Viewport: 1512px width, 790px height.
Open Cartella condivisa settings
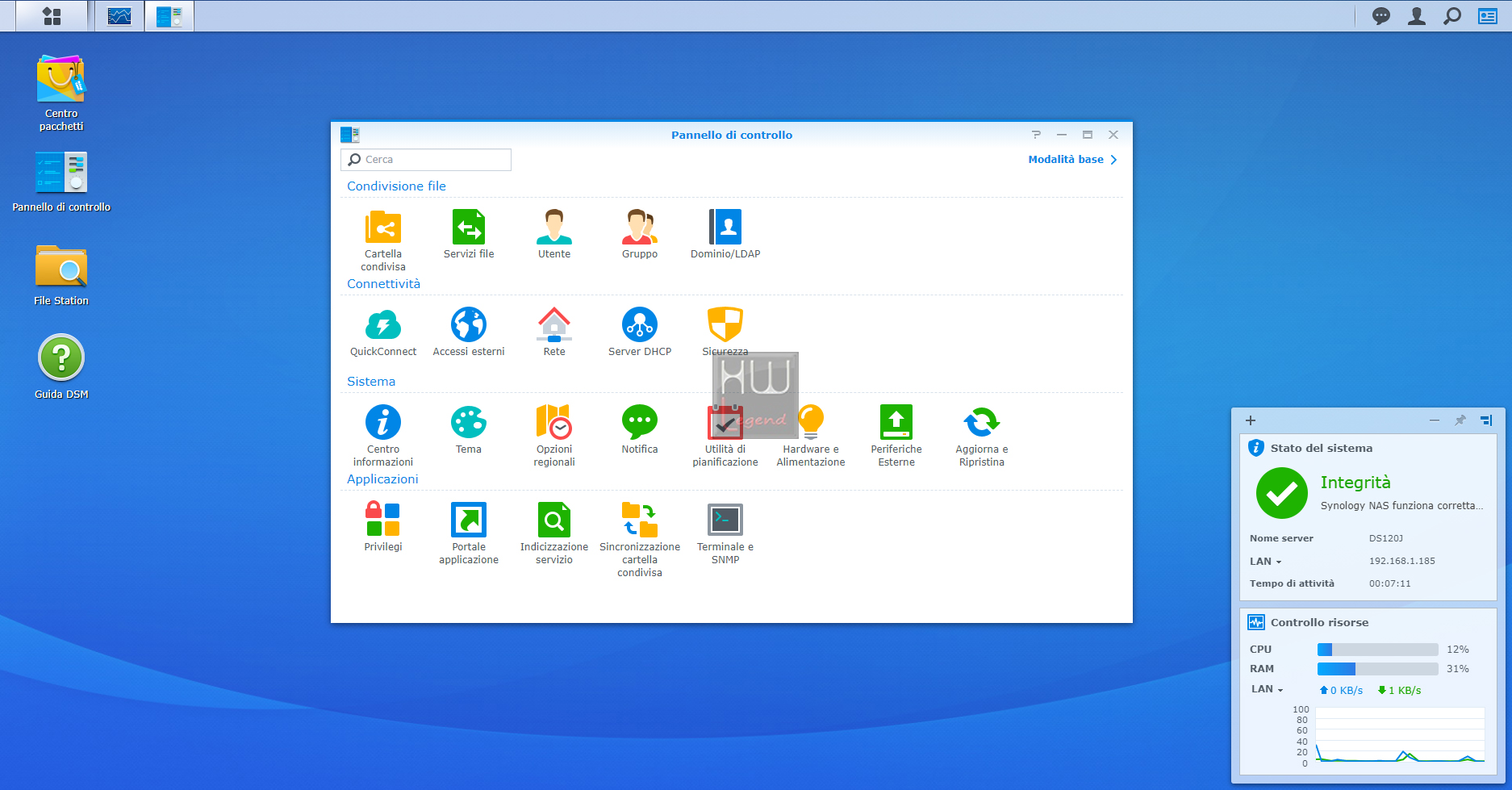pyautogui.click(x=383, y=227)
